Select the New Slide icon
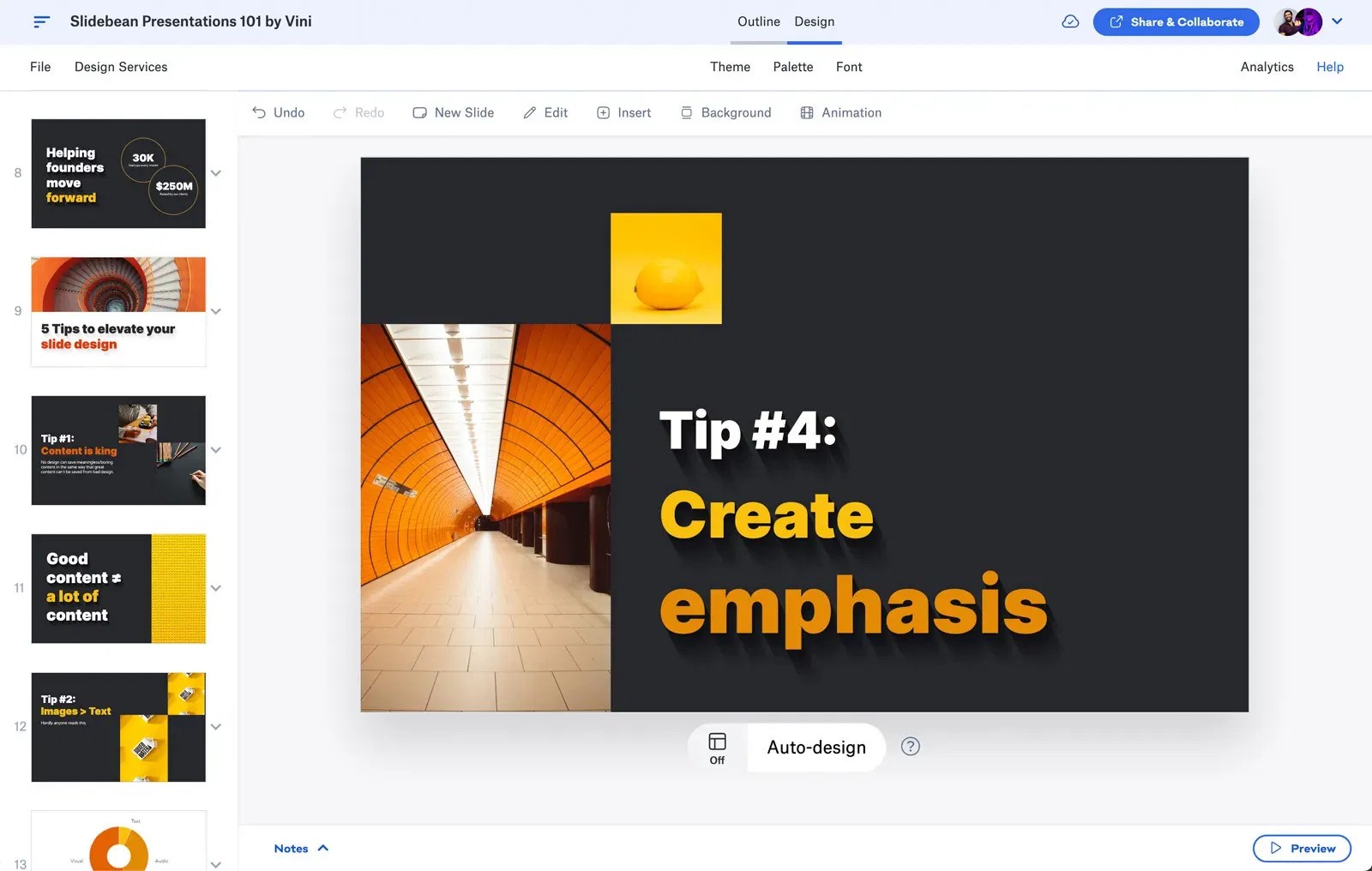Viewport: 1372px width, 871px height. [x=420, y=112]
